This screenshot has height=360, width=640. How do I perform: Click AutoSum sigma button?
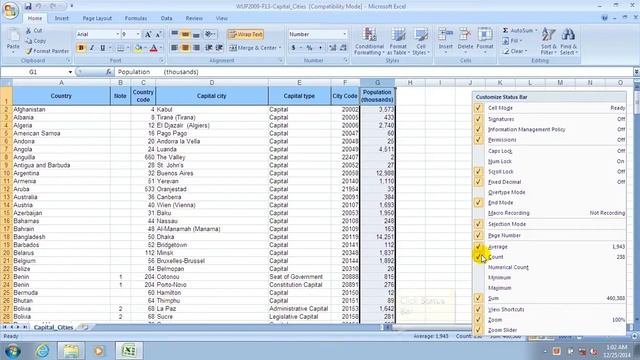[x=505, y=31]
